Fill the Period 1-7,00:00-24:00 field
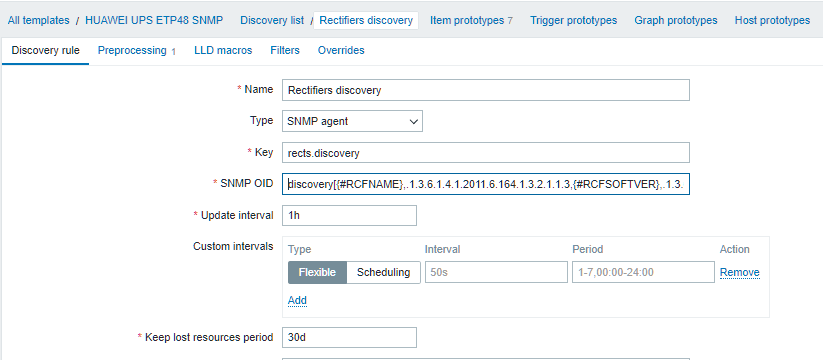The height and width of the screenshot is (360, 823). 643,272
